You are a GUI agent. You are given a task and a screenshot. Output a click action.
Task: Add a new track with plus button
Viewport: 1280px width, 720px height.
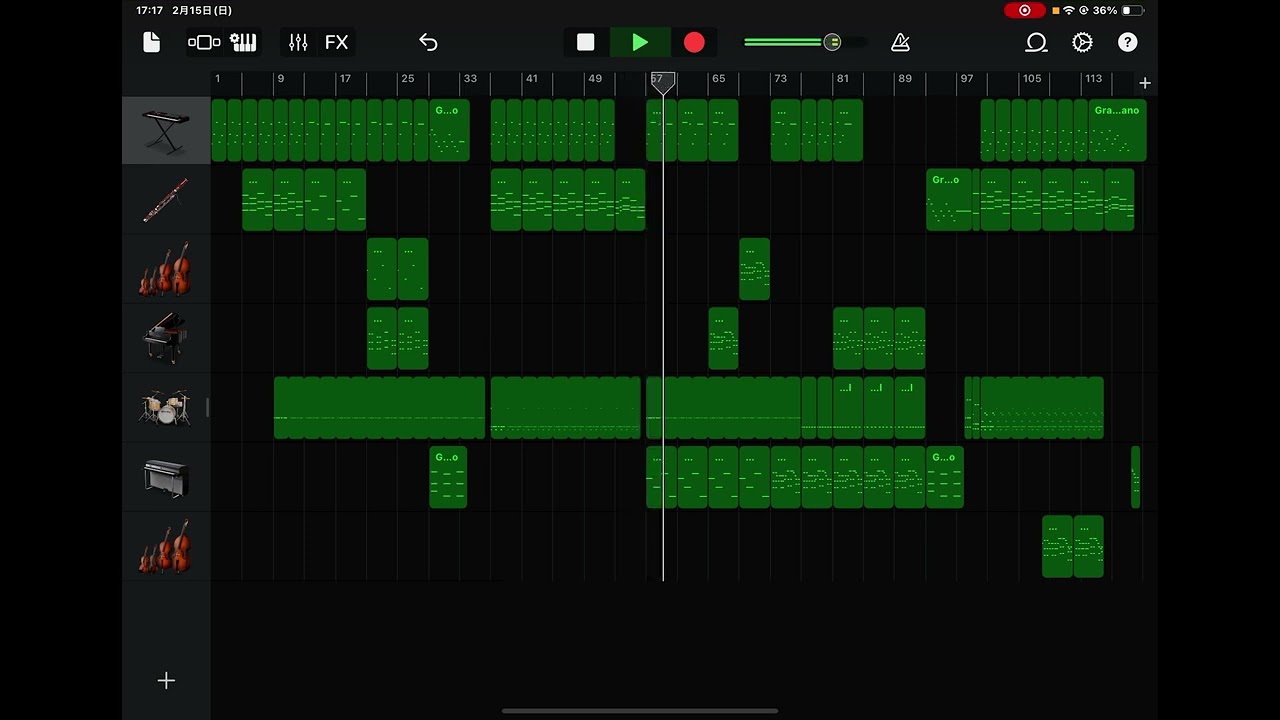(x=166, y=681)
